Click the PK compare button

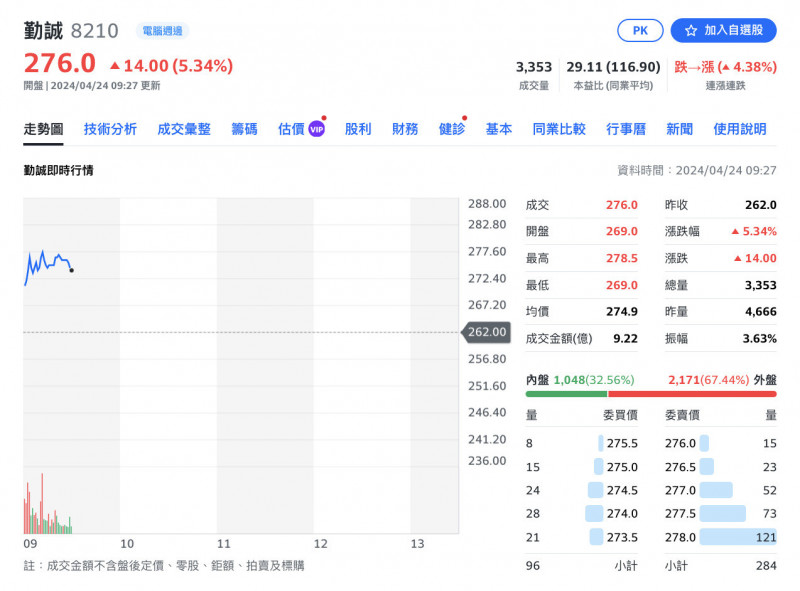(x=640, y=31)
